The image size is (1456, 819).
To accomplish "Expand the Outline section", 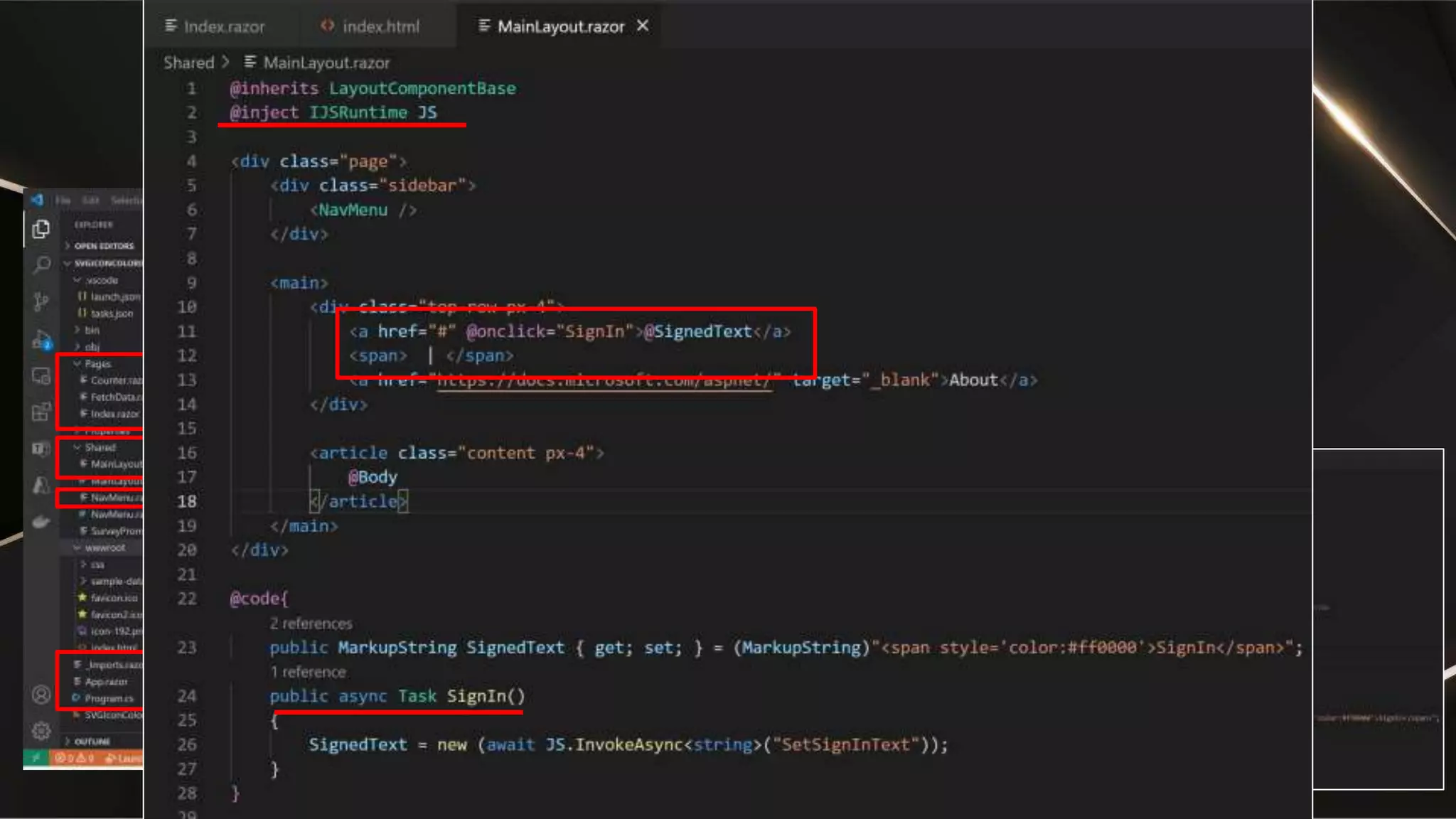I will pyautogui.click(x=92, y=742).
